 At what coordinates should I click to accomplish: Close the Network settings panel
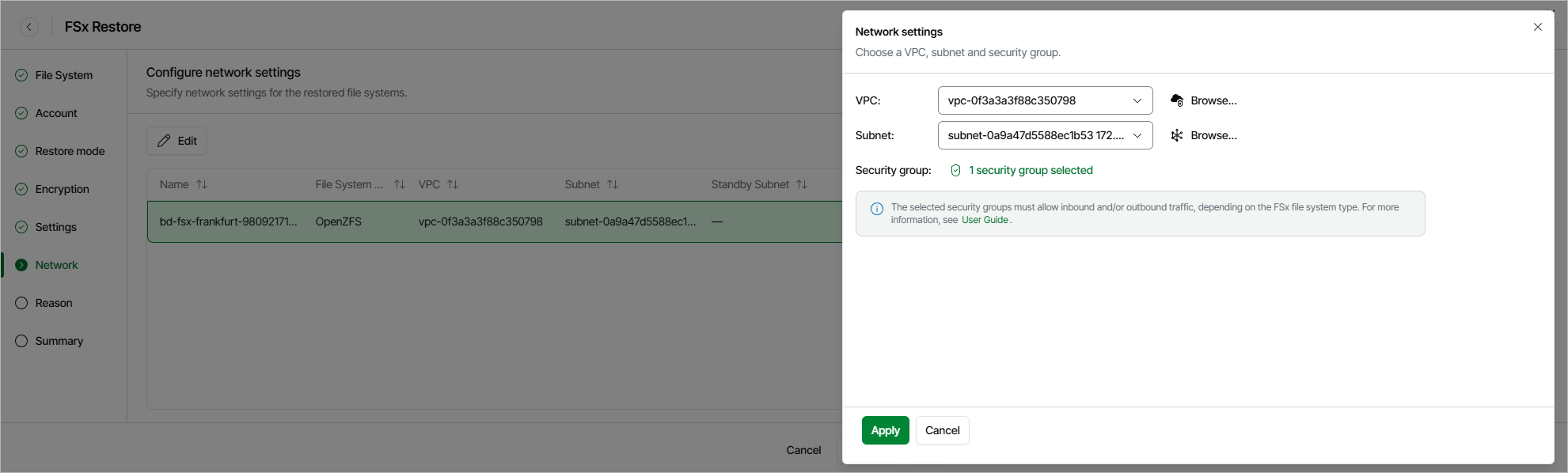tap(1538, 27)
